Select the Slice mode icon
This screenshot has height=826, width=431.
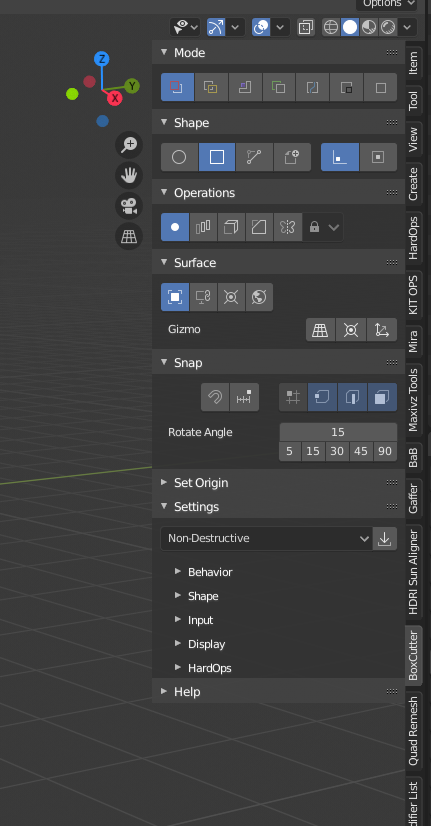click(x=211, y=87)
